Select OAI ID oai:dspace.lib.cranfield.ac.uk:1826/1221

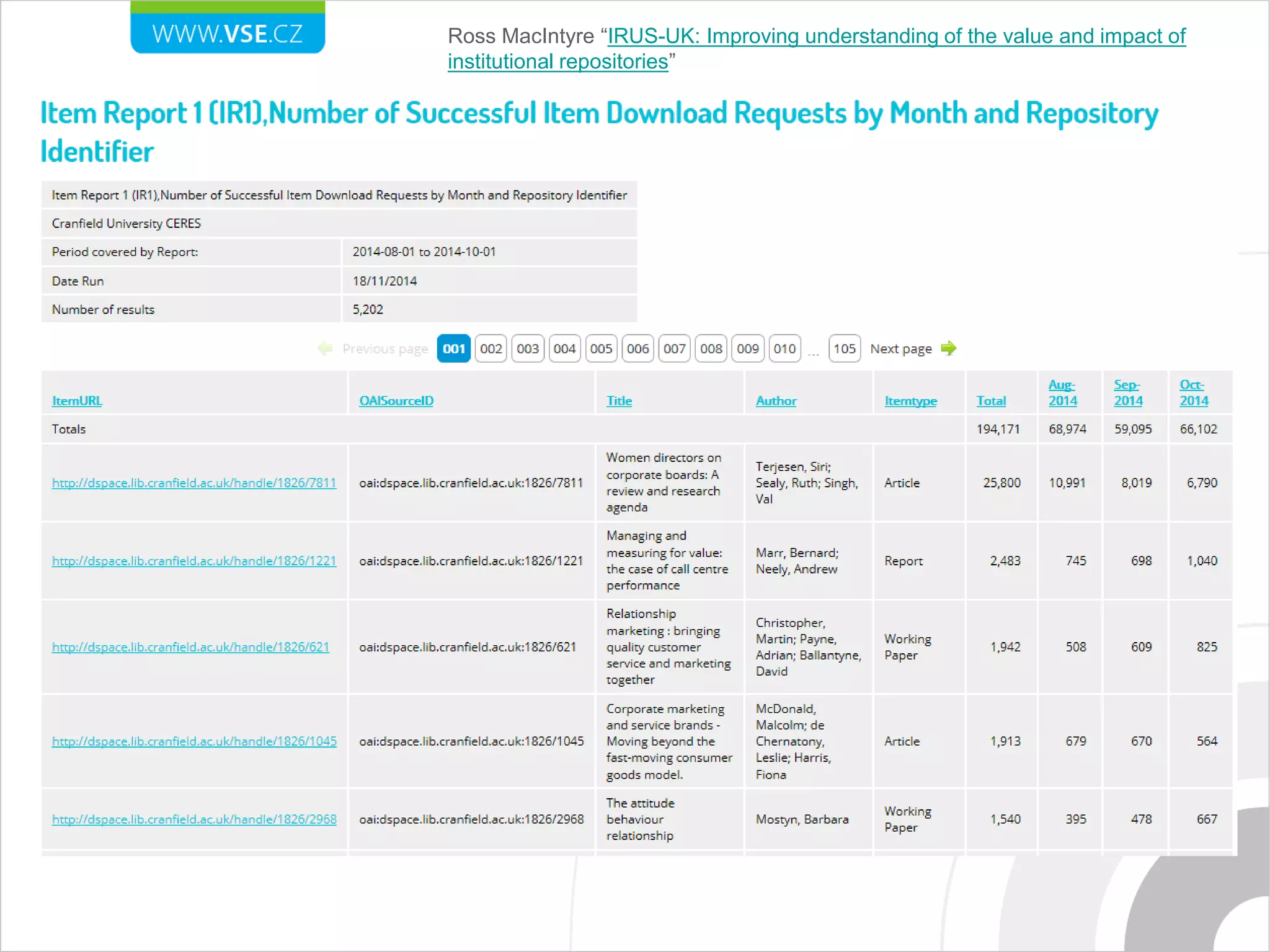471,561
